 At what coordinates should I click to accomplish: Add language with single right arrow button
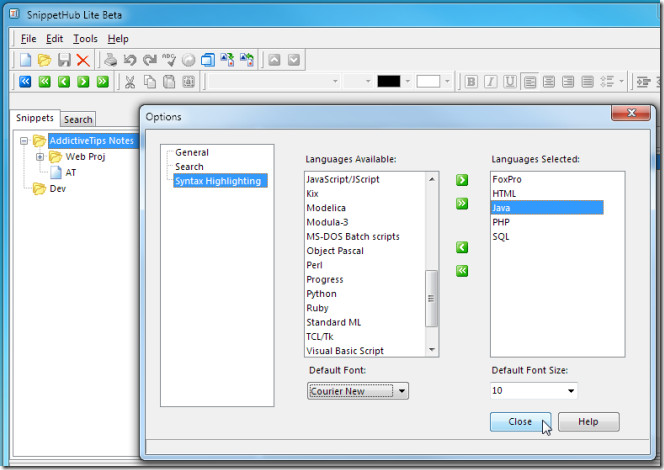point(462,180)
